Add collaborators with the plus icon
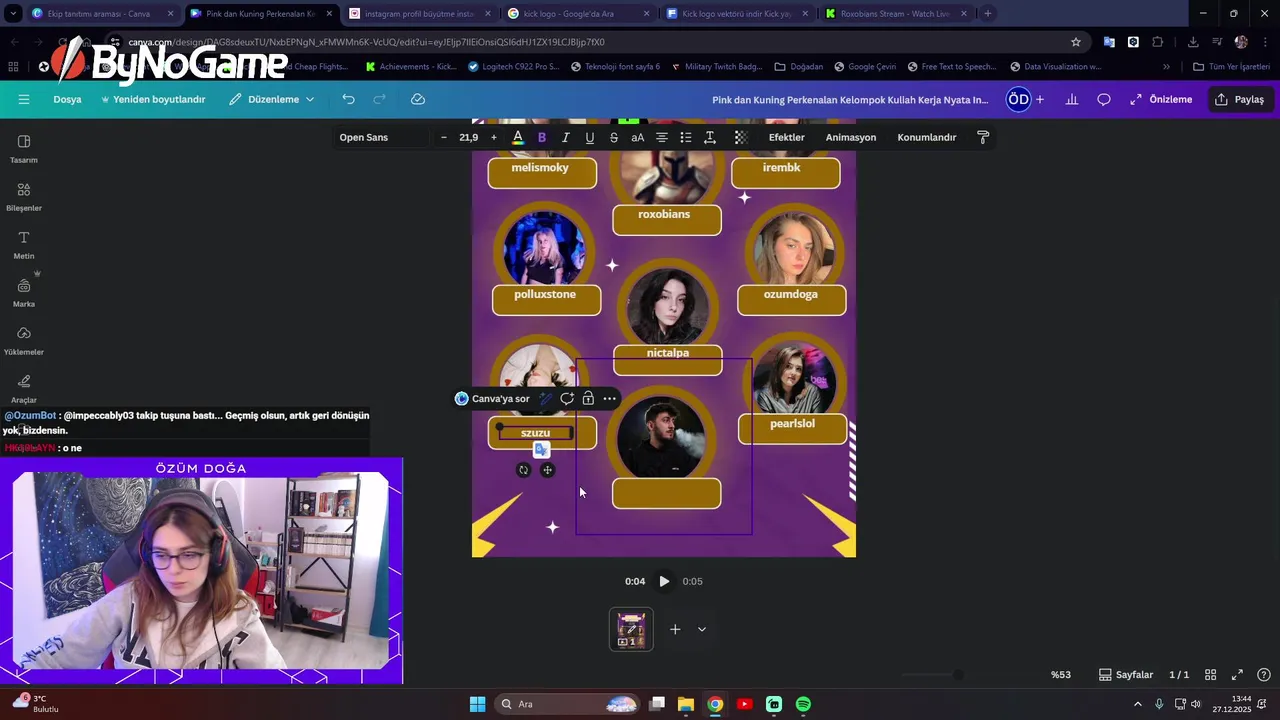The height and width of the screenshot is (720, 1280). coord(1040,99)
